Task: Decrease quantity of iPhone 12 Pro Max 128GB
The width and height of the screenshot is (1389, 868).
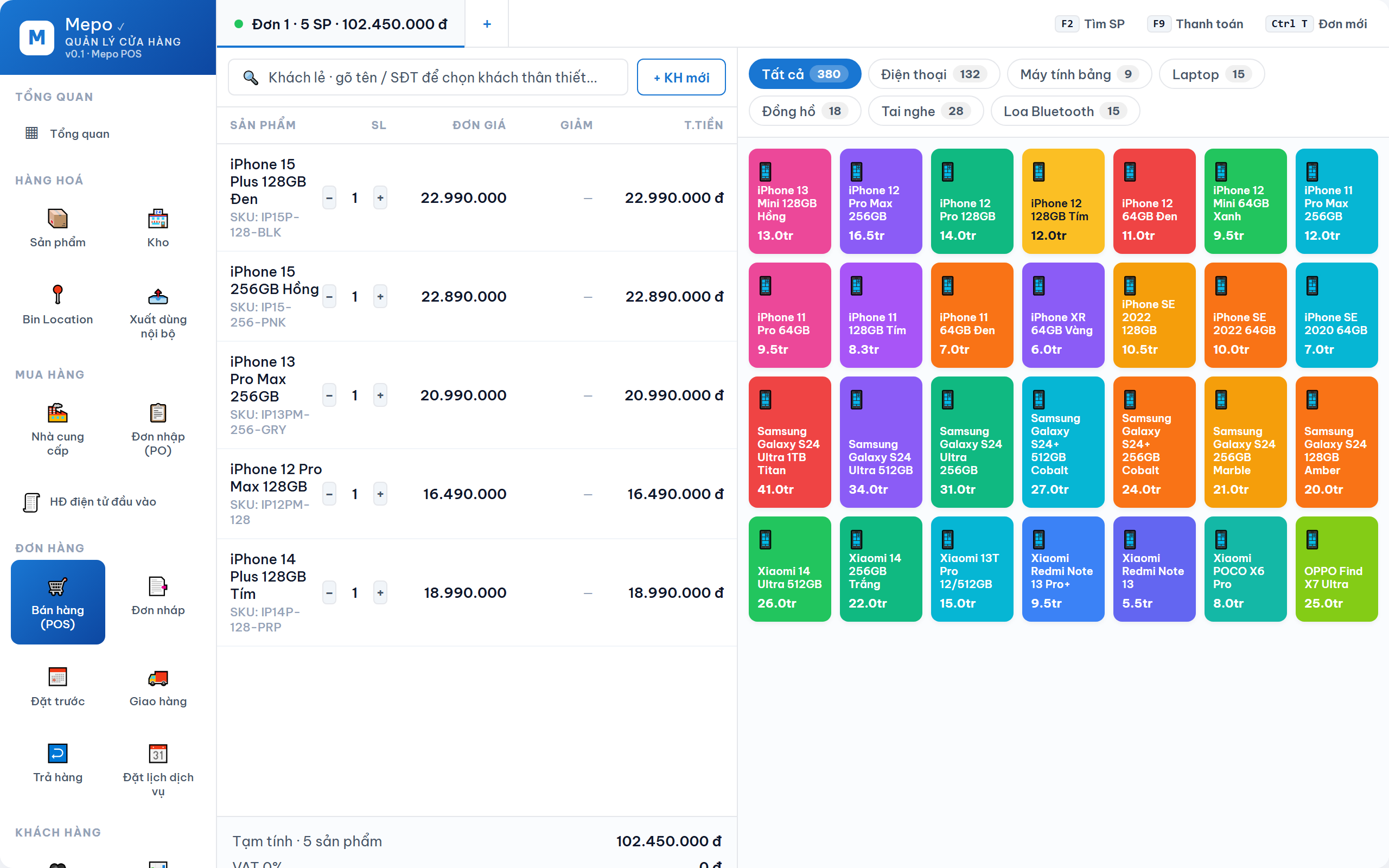Action: coord(329,494)
